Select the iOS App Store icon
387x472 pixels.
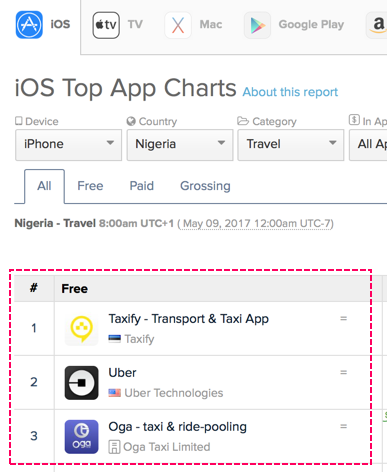(x=29, y=25)
